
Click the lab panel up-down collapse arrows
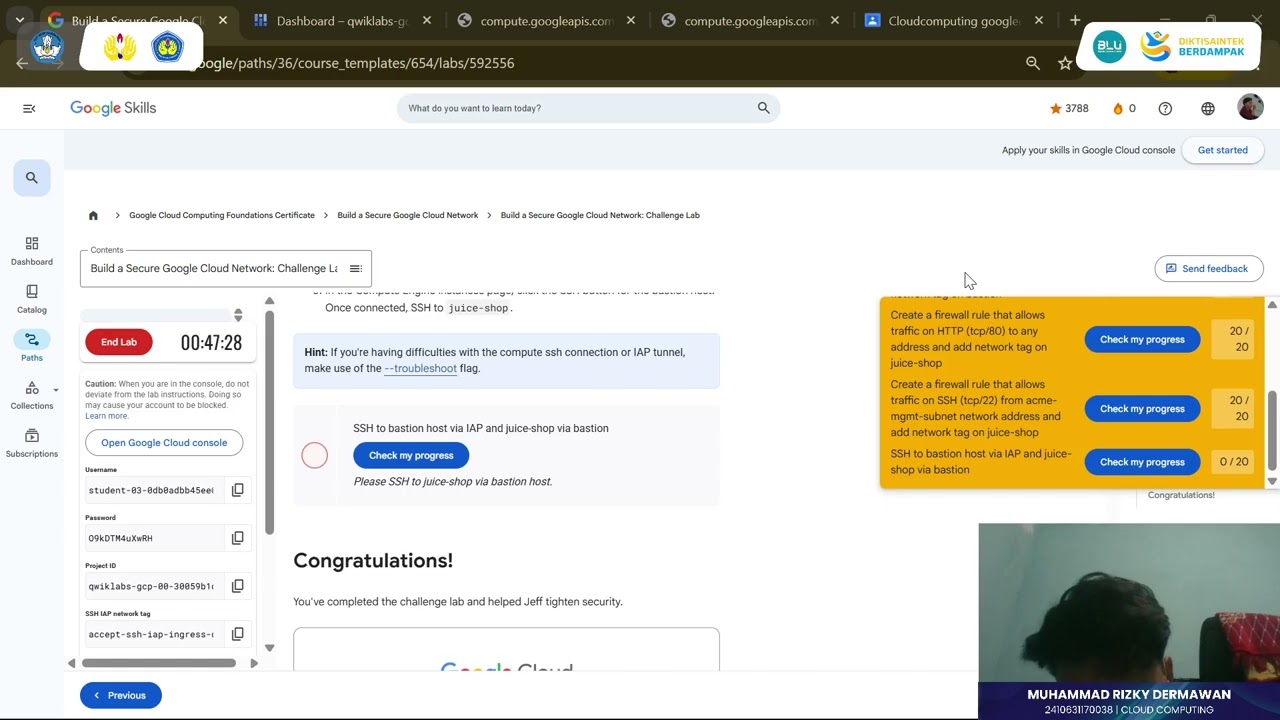coord(238,315)
